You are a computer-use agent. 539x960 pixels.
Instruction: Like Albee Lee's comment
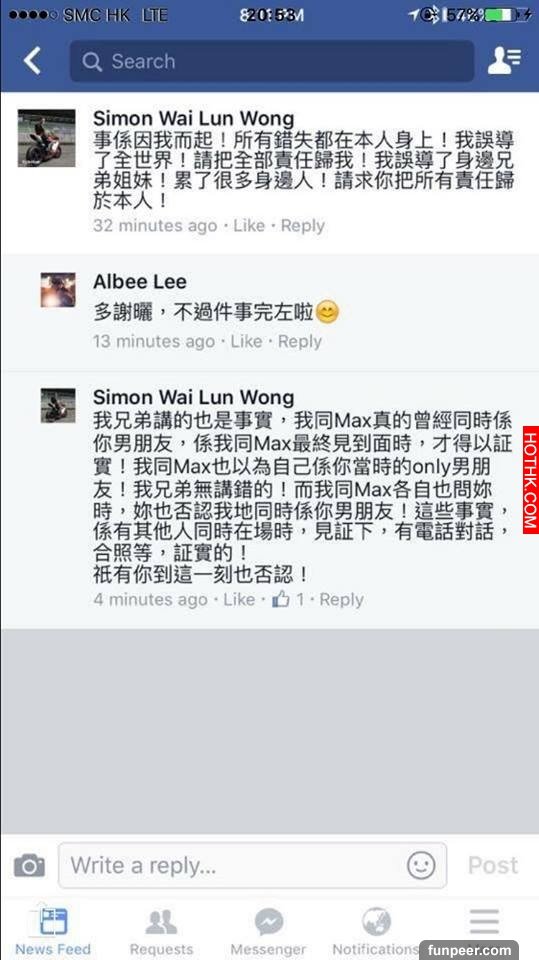pos(246,341)
